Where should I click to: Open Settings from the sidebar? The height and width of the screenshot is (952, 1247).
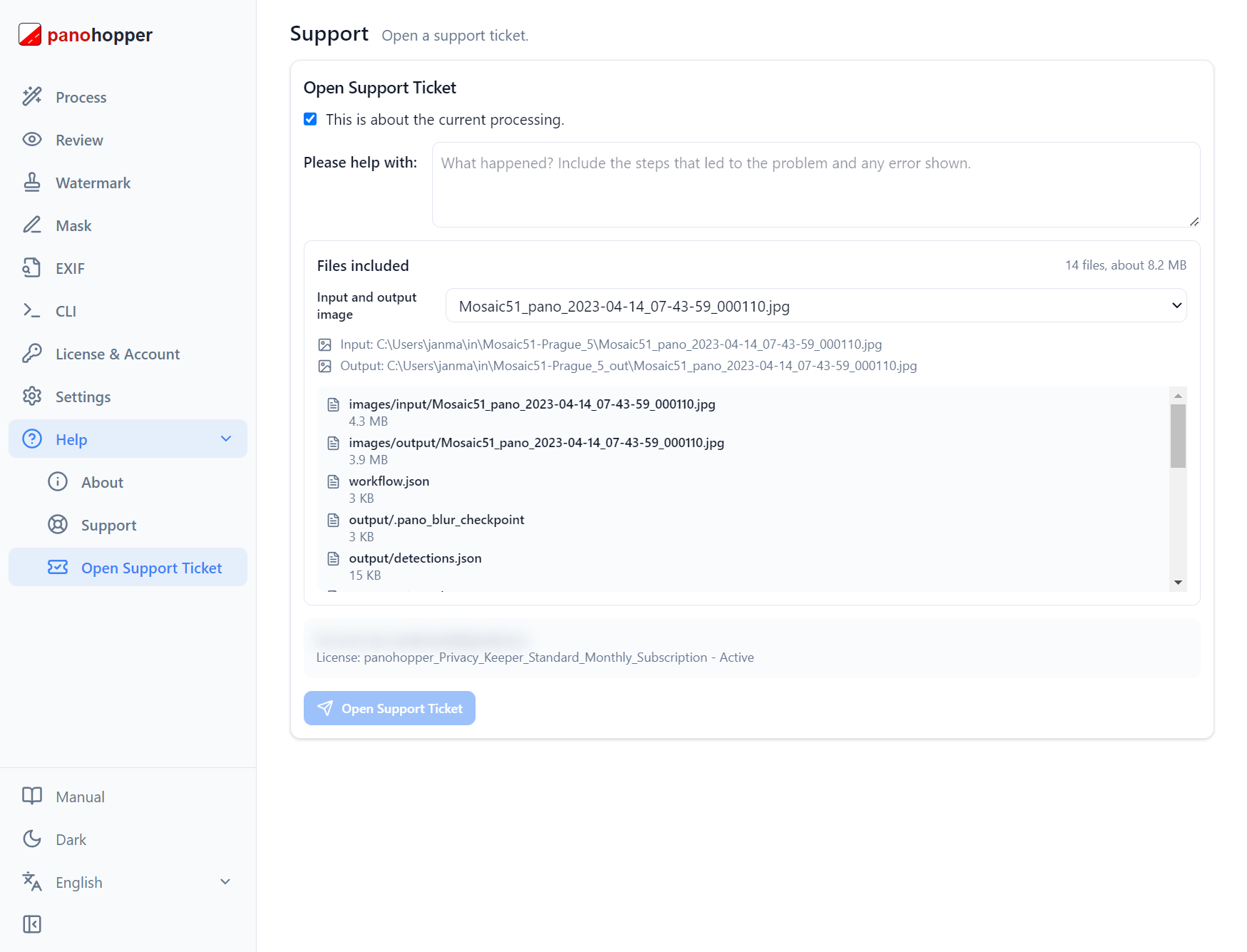(128, 396)
